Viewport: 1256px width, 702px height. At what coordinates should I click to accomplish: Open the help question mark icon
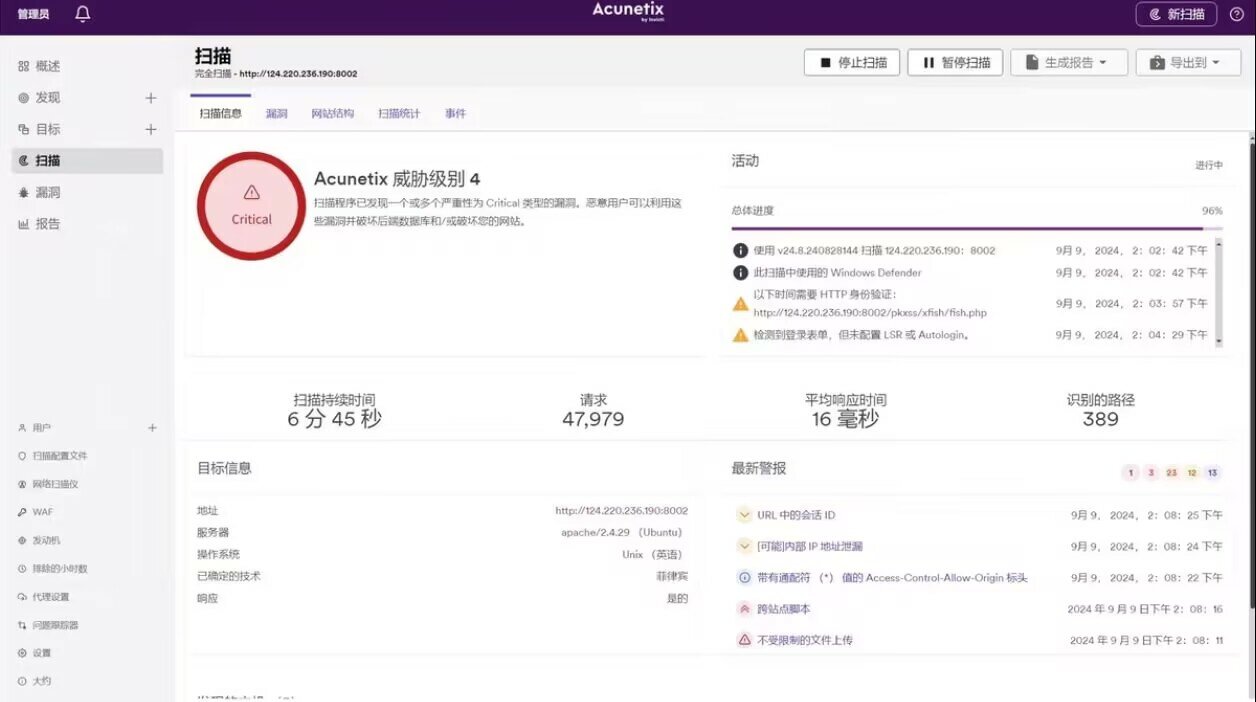(x=1236, y=14)
